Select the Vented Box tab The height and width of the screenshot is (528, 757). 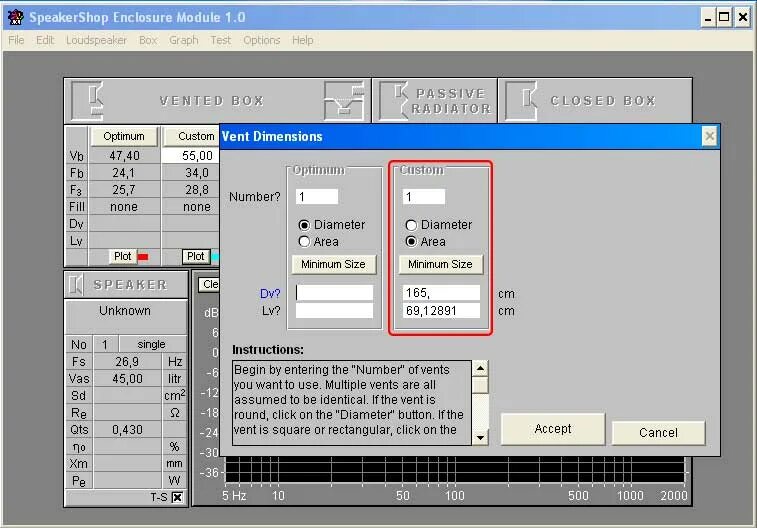(x=217, y=101)
